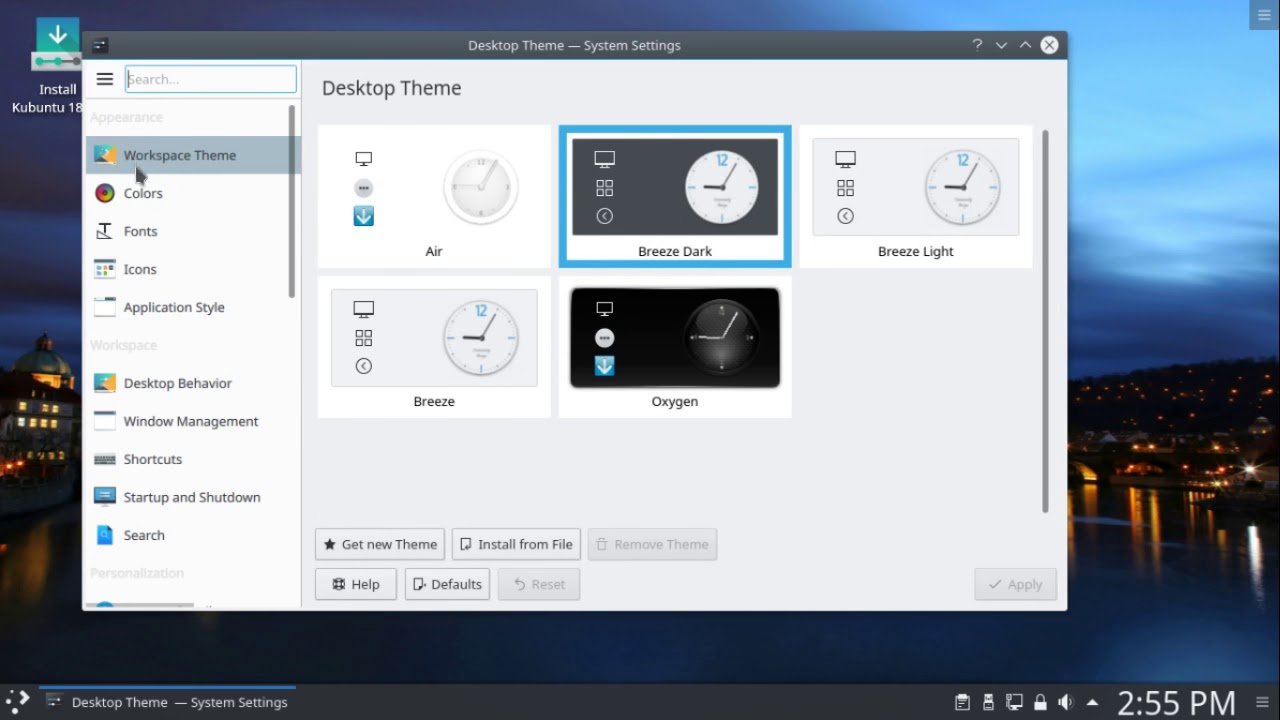Select the Breeze theme
Viewport: 1280px width, 720px height.
tap(434, 347)
